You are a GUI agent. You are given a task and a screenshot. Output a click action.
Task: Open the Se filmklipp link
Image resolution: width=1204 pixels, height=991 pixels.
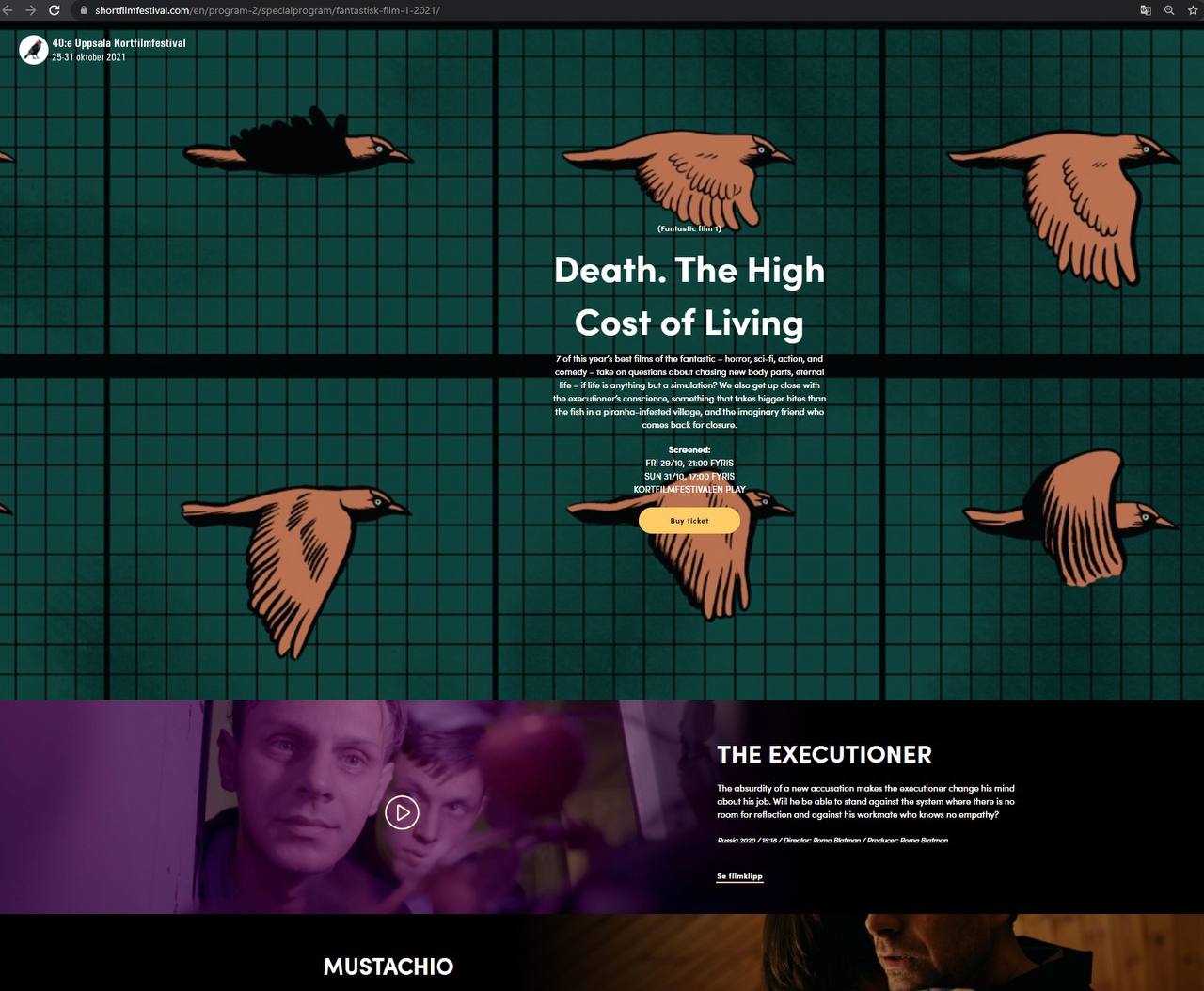tap(739, 876)
